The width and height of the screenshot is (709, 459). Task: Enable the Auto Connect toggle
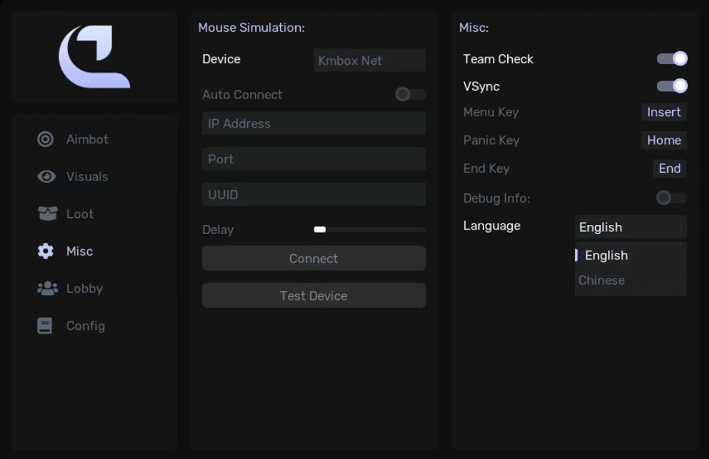pyautogui.click(x=410, y=94)
